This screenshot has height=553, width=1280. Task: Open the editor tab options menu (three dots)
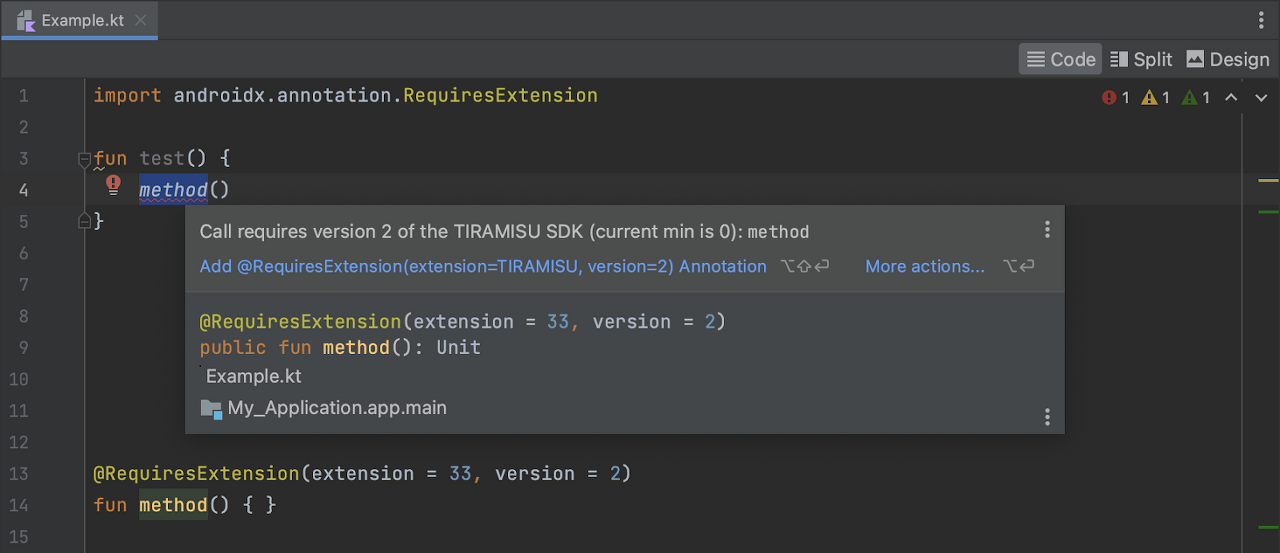coord(1261,20)
